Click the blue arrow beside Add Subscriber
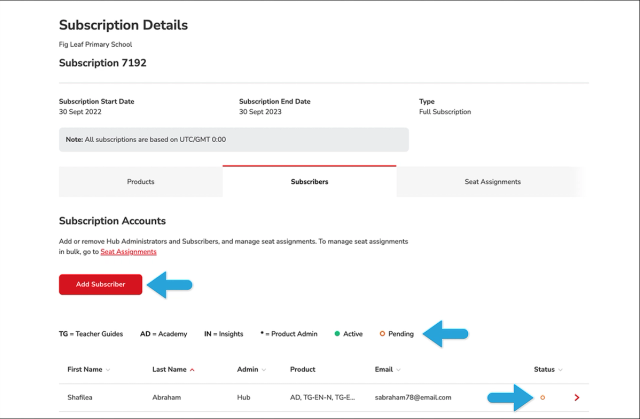 [x=169, y=285]
